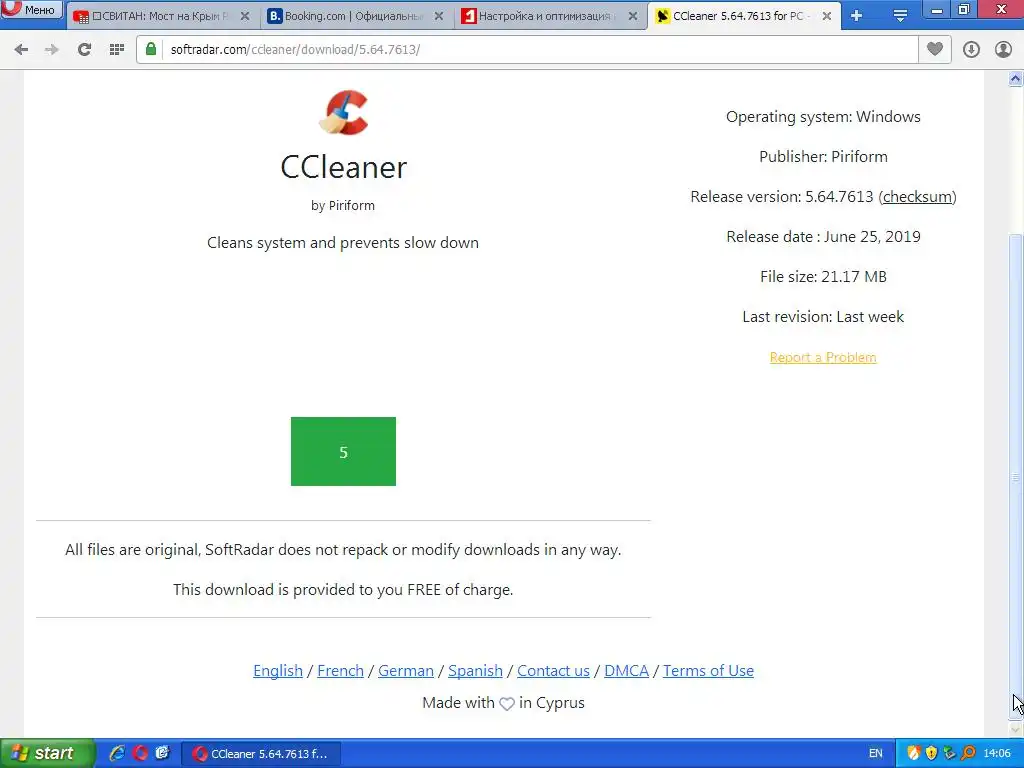Close the Настройка и оптимизация tab
Image resolution: width=1024 pixels, height=768 pixels.
[633, 16]
